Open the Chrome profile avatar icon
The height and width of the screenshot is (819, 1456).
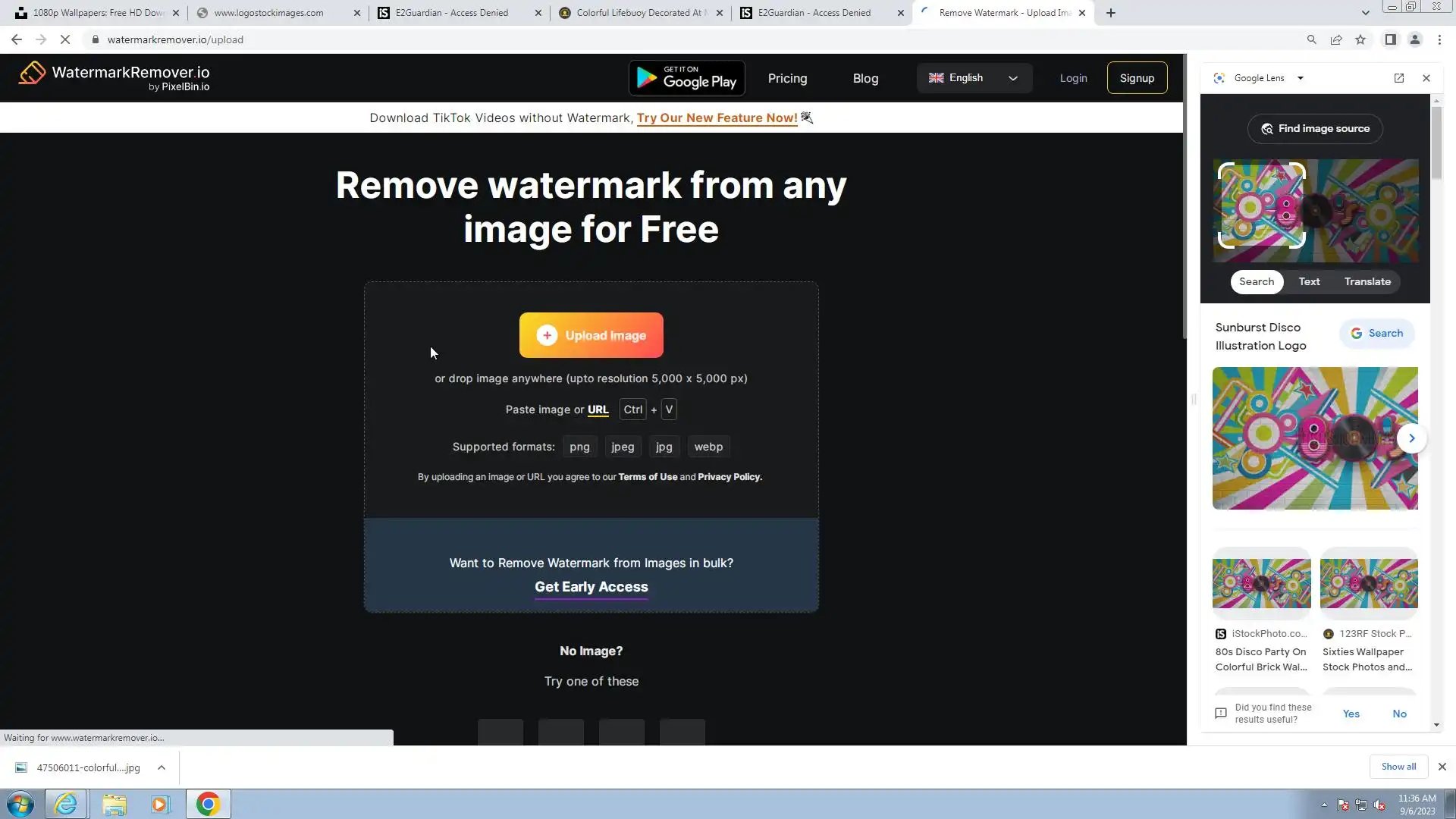pos(1414,39)
